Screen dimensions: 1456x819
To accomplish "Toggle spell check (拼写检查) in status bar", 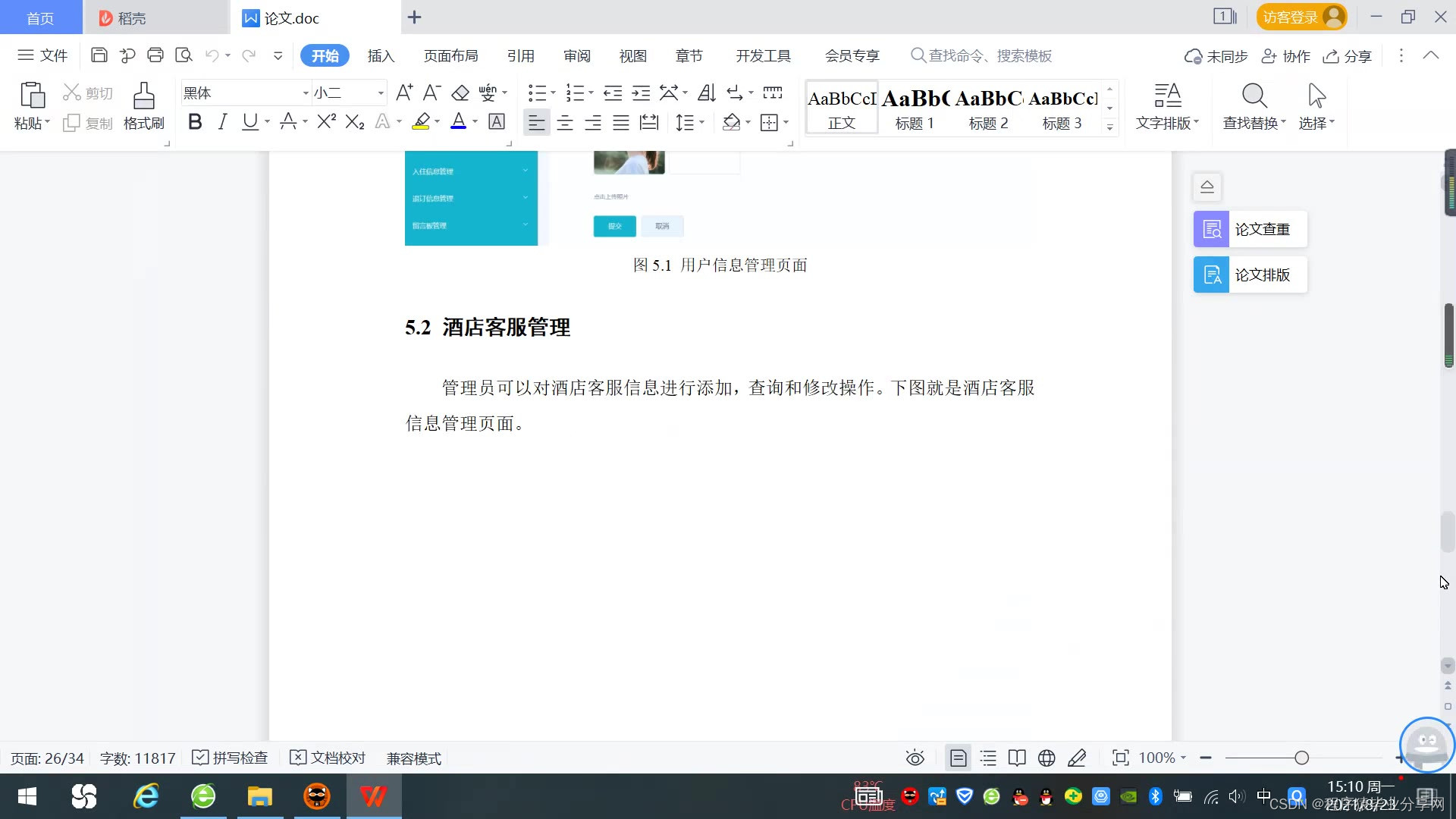I will (x=231, y=758).
